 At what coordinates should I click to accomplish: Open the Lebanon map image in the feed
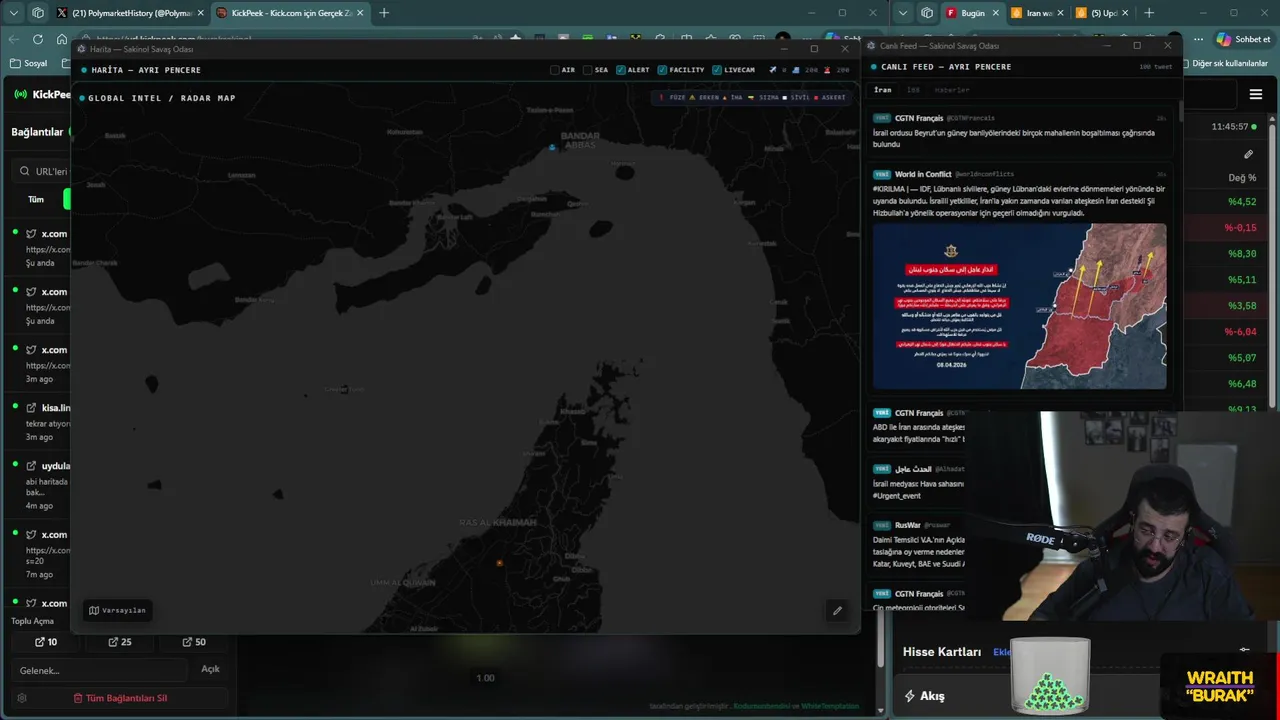click(x=1019, y=306)
